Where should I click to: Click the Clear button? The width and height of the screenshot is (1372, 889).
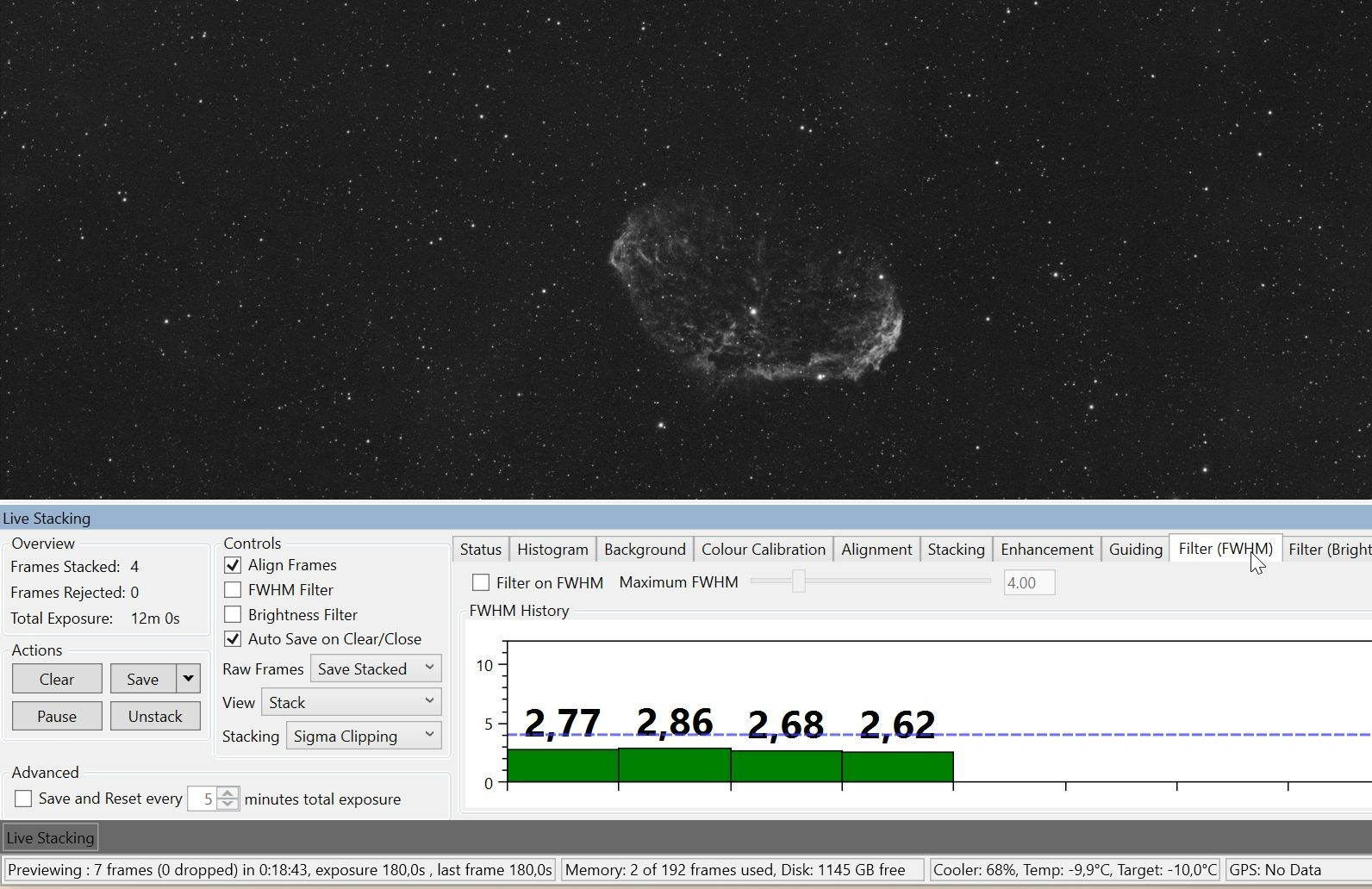[x=57, y=679]
